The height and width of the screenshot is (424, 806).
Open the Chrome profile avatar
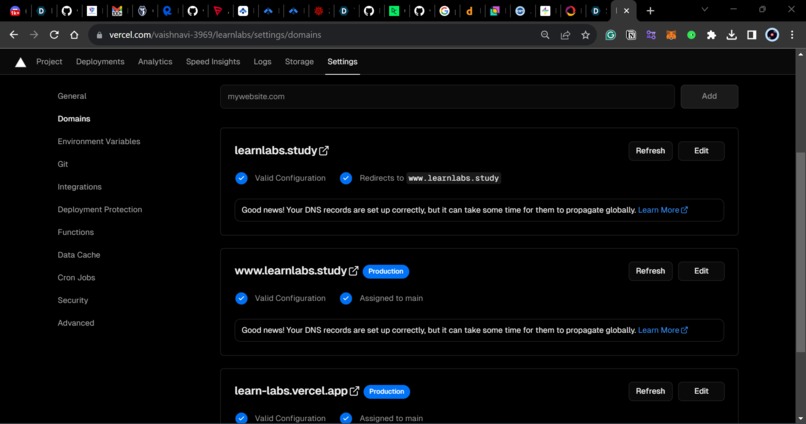[772, 35]
